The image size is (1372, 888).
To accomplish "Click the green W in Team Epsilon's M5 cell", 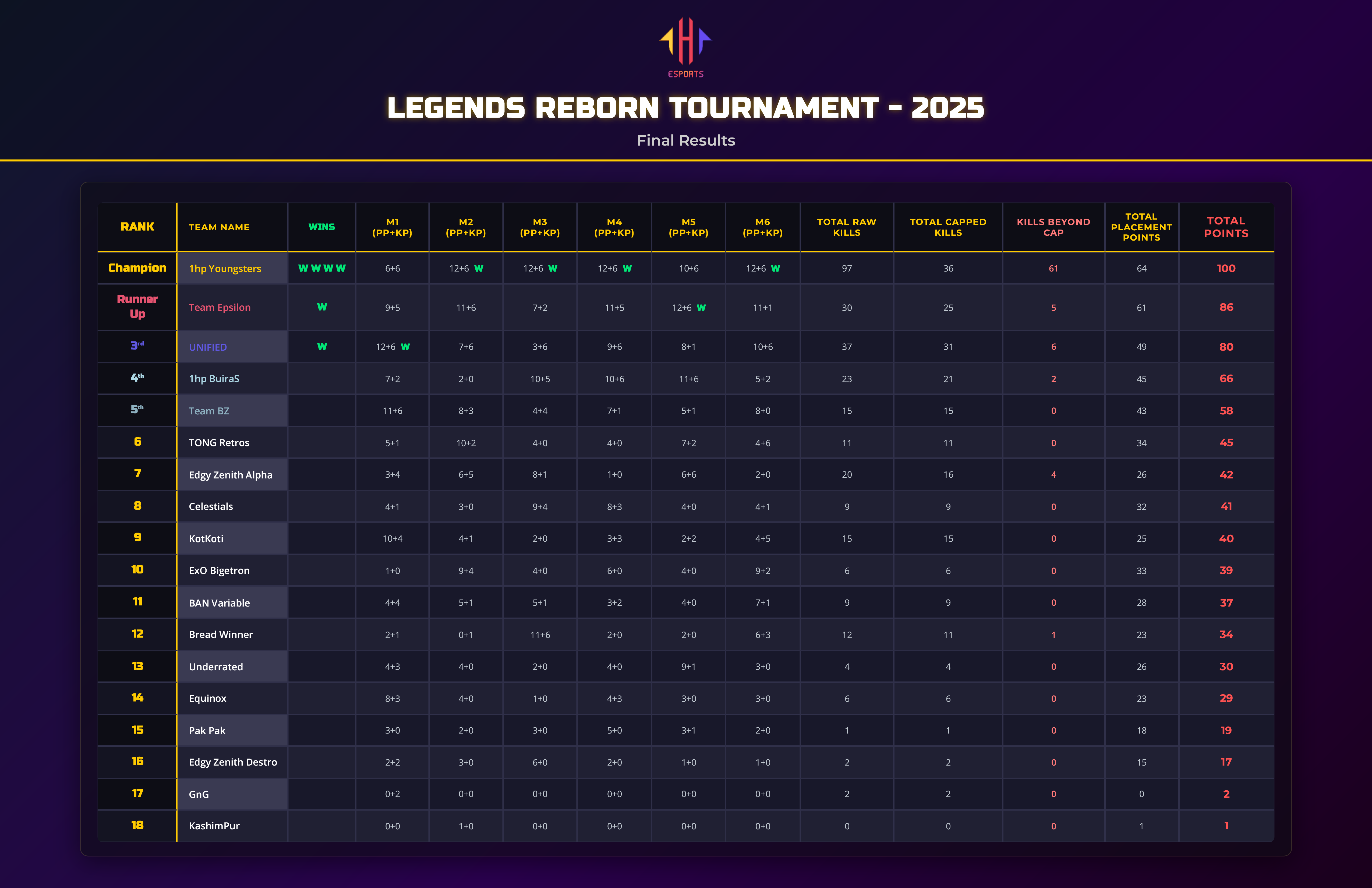I will coord(701,307).
